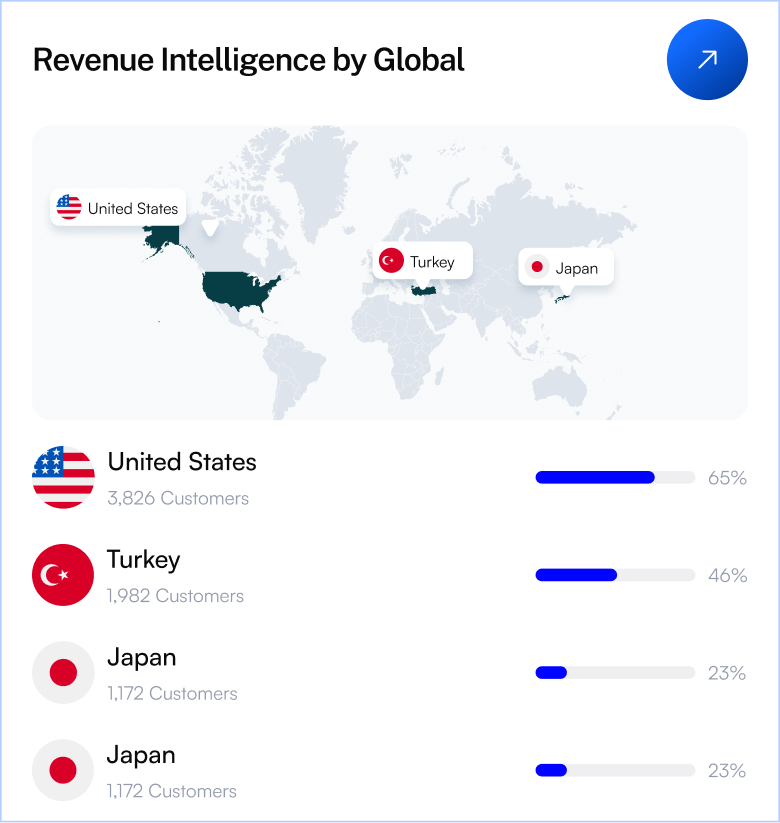This screenshot has width=780, height=823.
Task: Click the 'Turkey' list heading
Action: (143, 560)
